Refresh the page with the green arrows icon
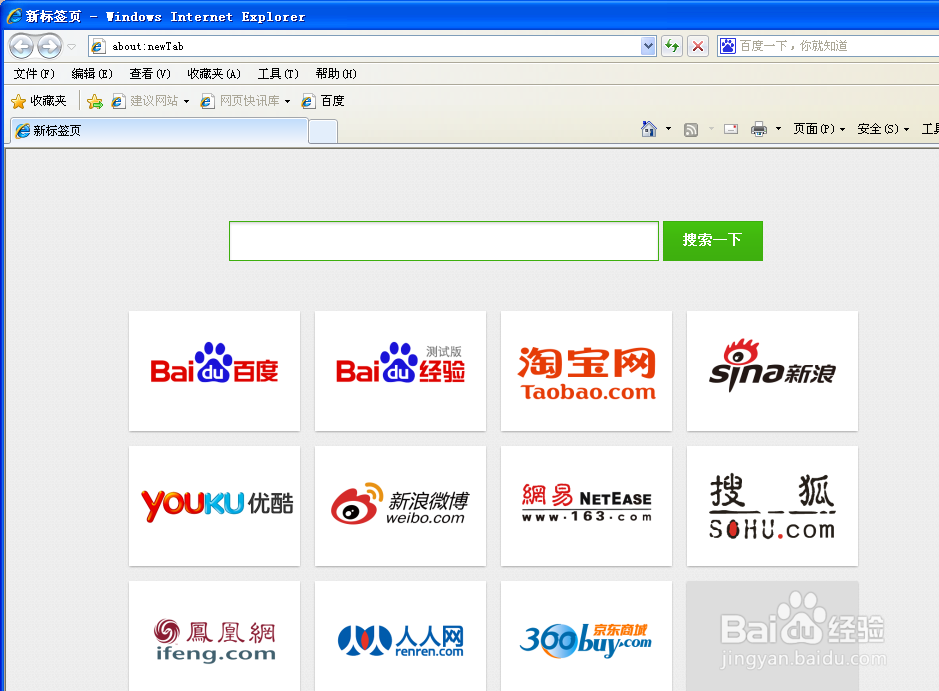 tap(672, 46)
